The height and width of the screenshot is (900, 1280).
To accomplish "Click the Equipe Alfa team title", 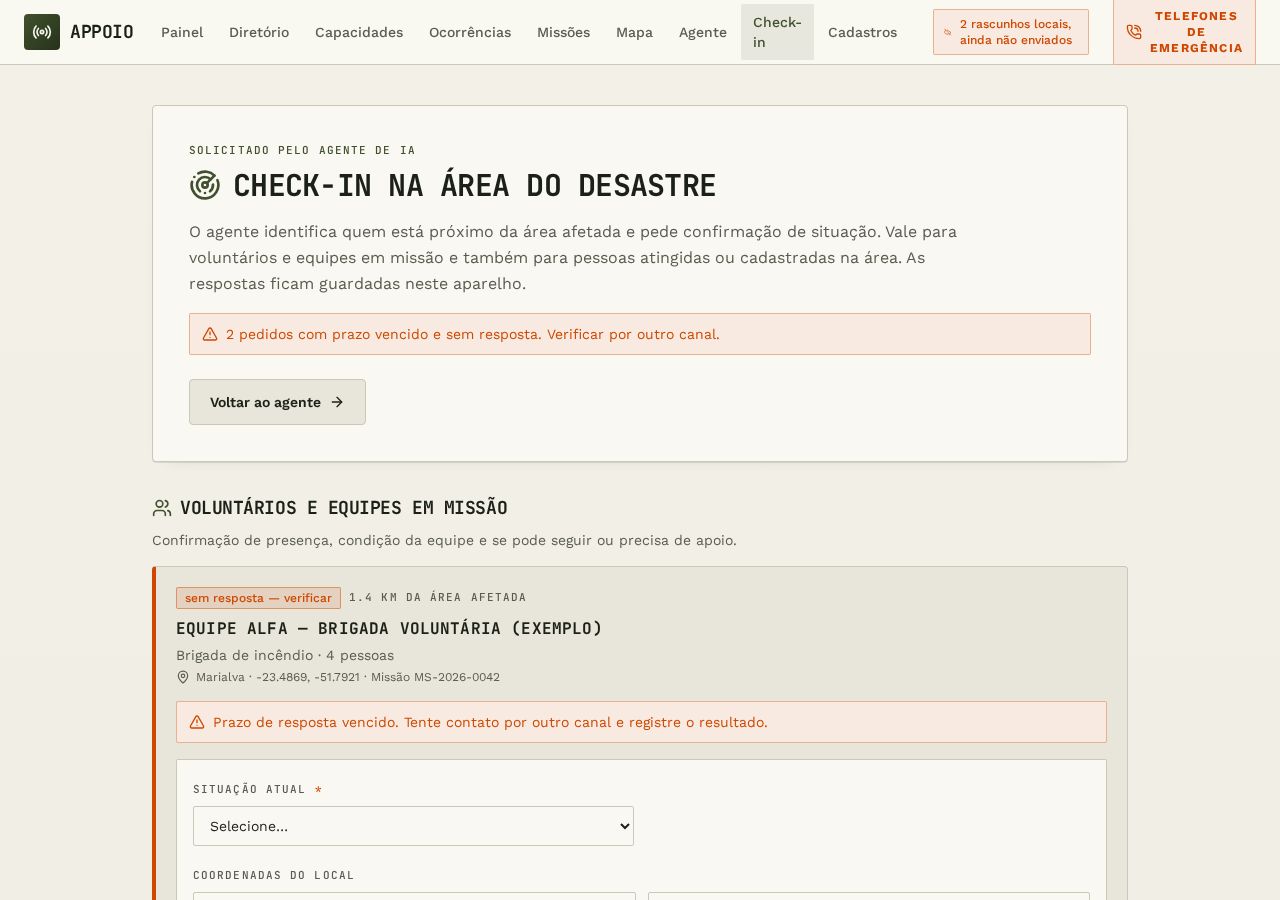I will [x=390, y=628].
